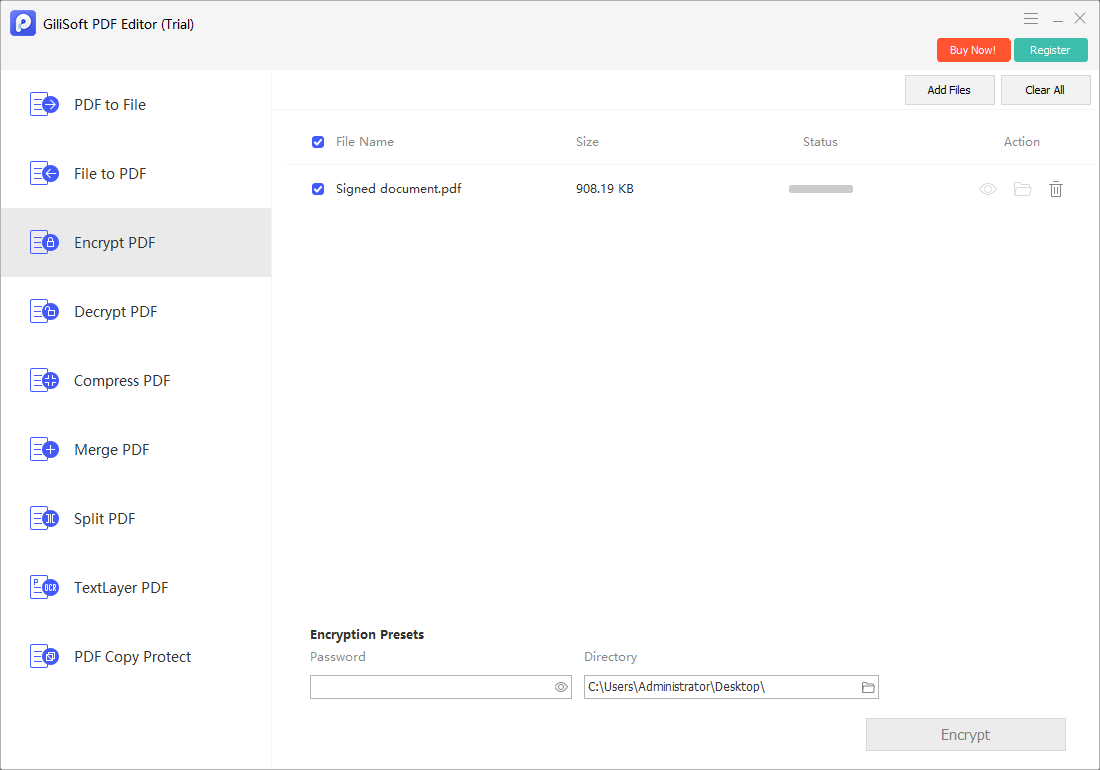The image size is (1100, 770).
Task: Delete Signed document.pdf with trash icon
Action: pos(1056,189)
